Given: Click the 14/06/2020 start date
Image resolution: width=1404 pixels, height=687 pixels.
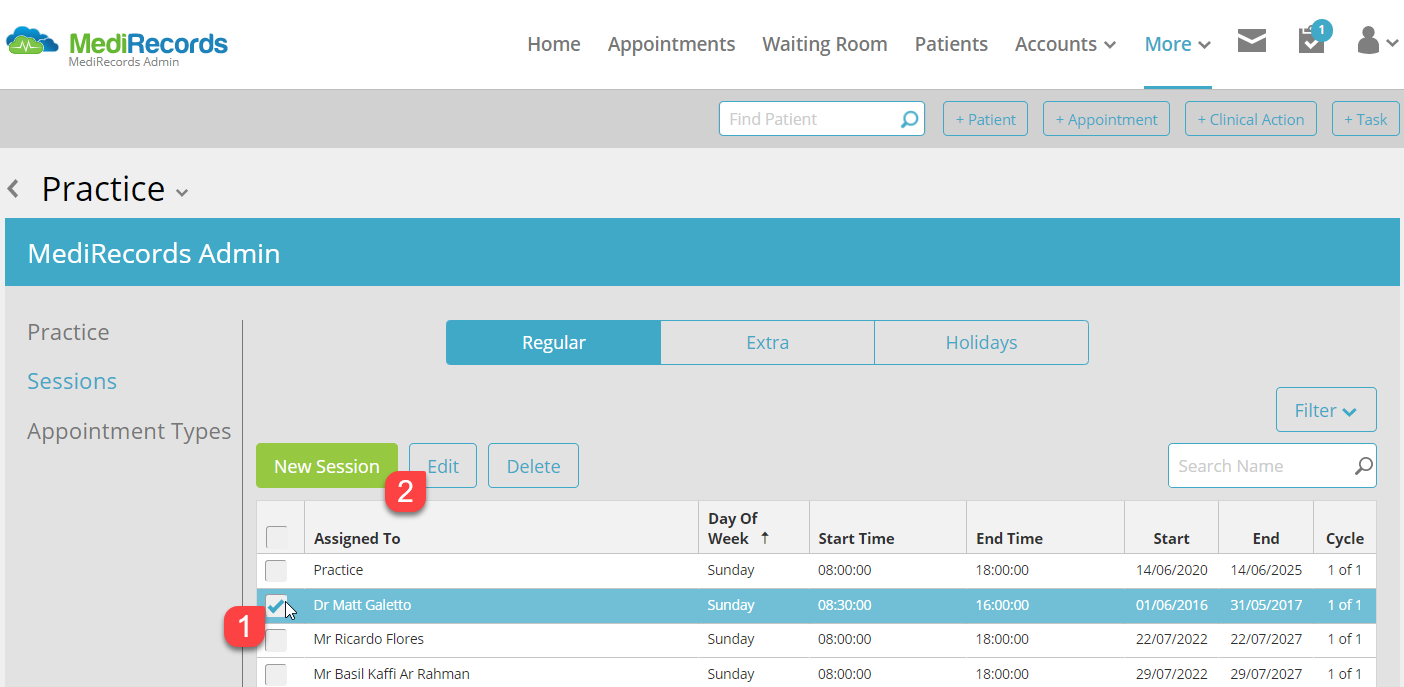Looking at the screenshot, I should pyautogui.click(x=1171, y=570).
